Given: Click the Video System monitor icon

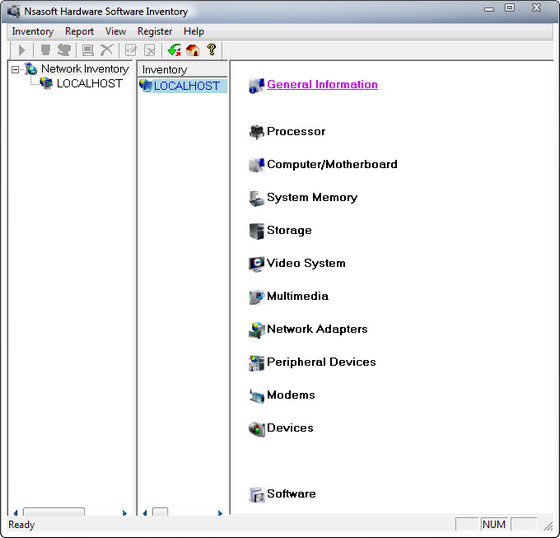Looking at the screenshot, I should pyautogui.click(x=256, y=264).
